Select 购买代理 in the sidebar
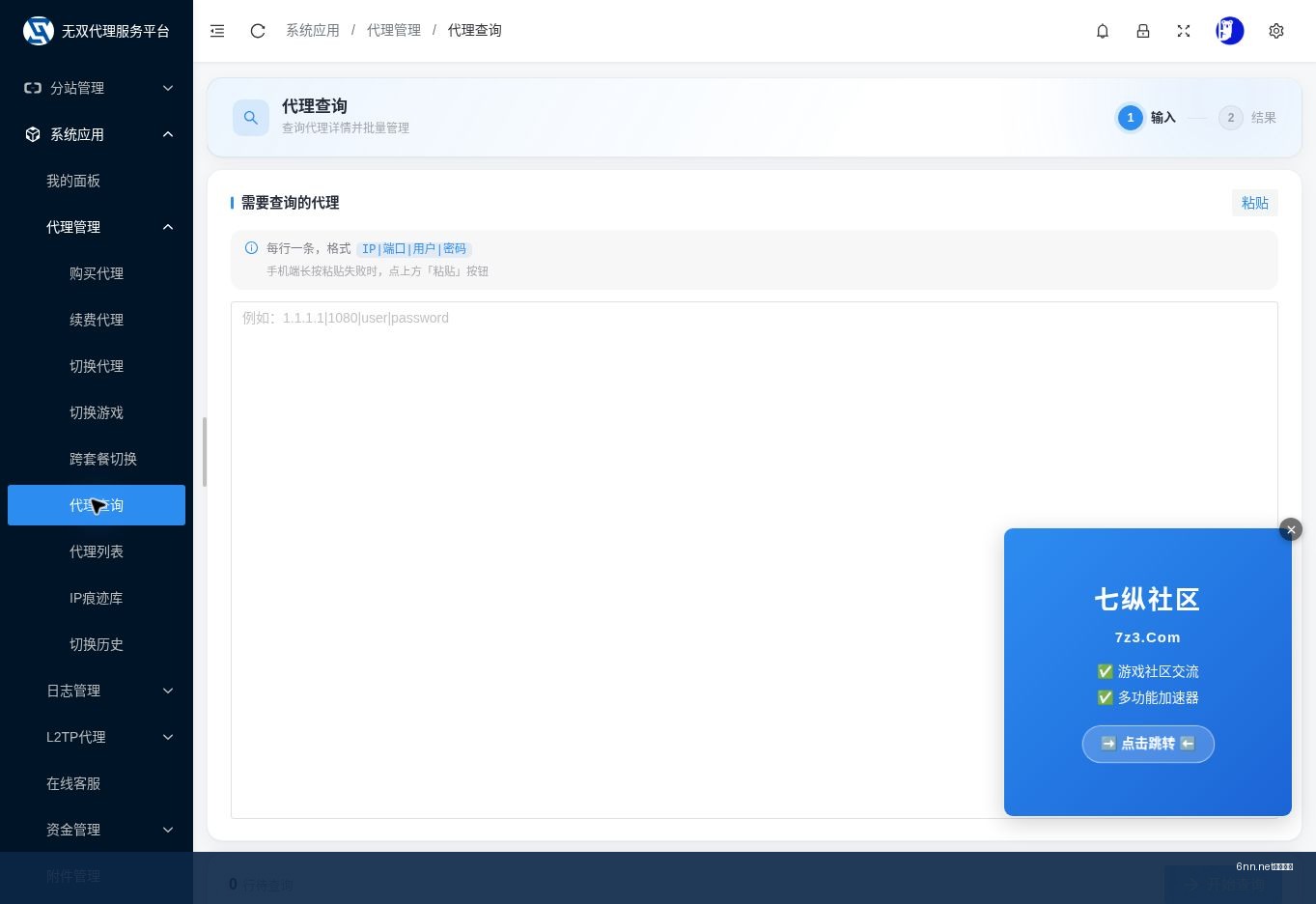The width and height of the screenshot is (1316, 904). click(97, 273)
